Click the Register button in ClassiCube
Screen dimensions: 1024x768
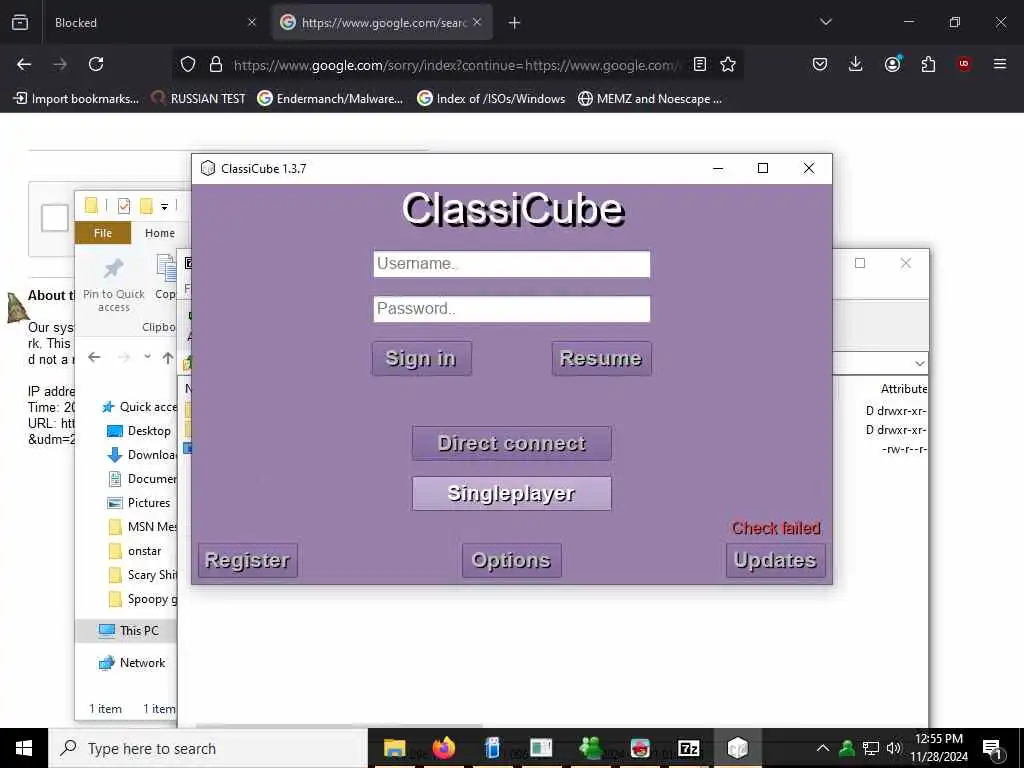tap(248, 560)
